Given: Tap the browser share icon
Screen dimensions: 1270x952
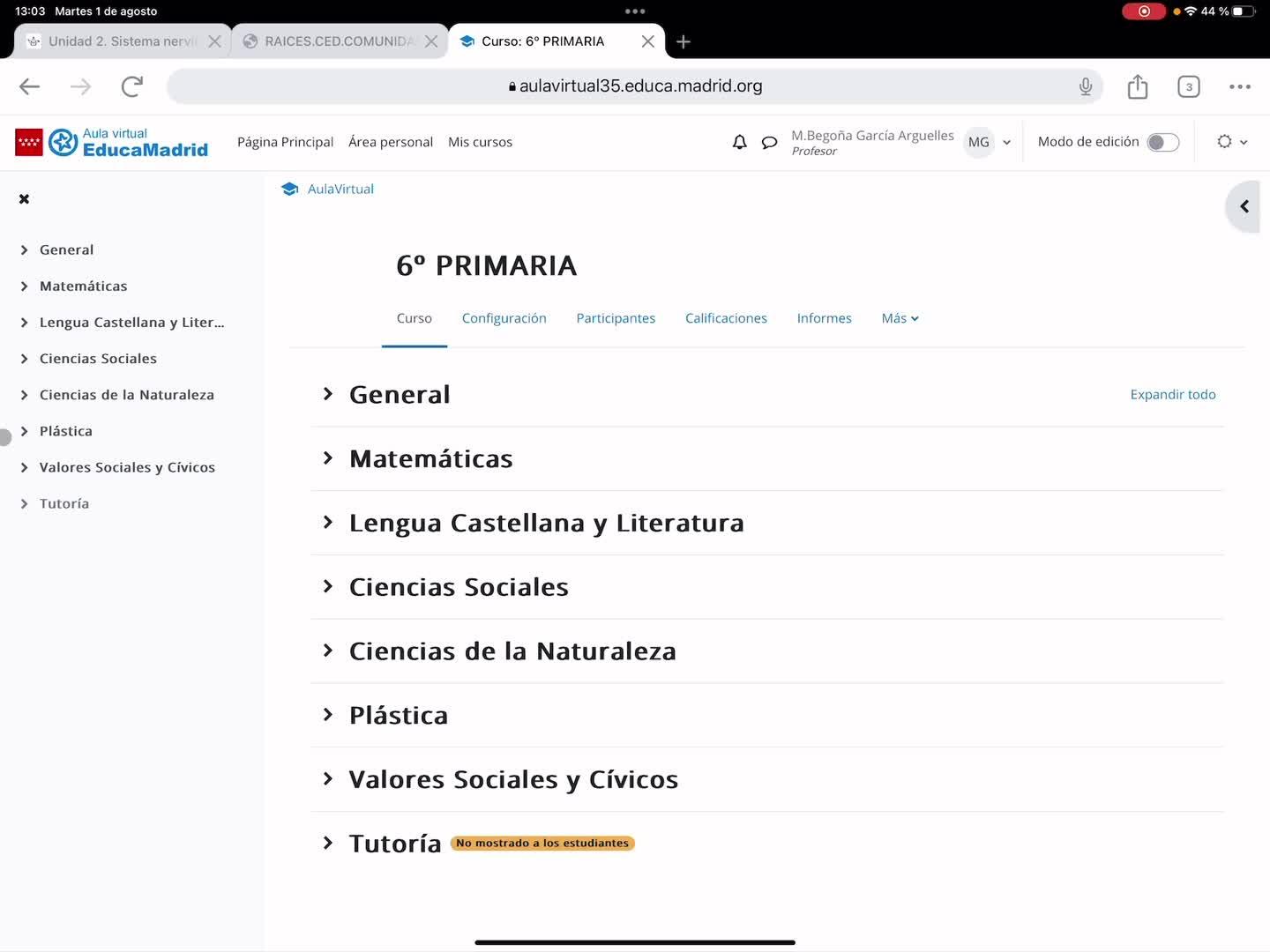Looking at the screenshot, I should [x=1138, y=86].
